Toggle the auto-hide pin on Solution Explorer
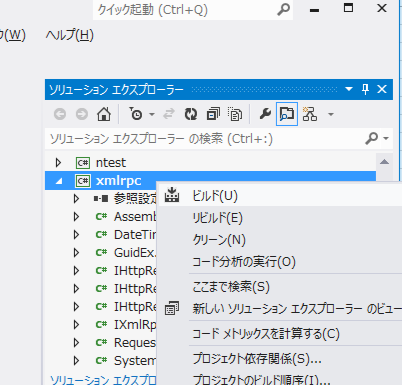The height and width of the screenshot is (385, 402). click(365, 89)
